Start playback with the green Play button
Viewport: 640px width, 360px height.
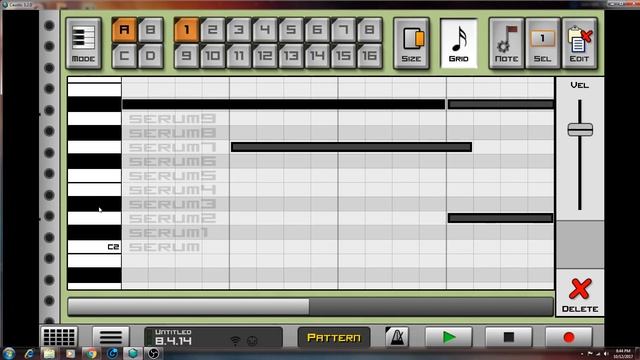coord(449,337)
